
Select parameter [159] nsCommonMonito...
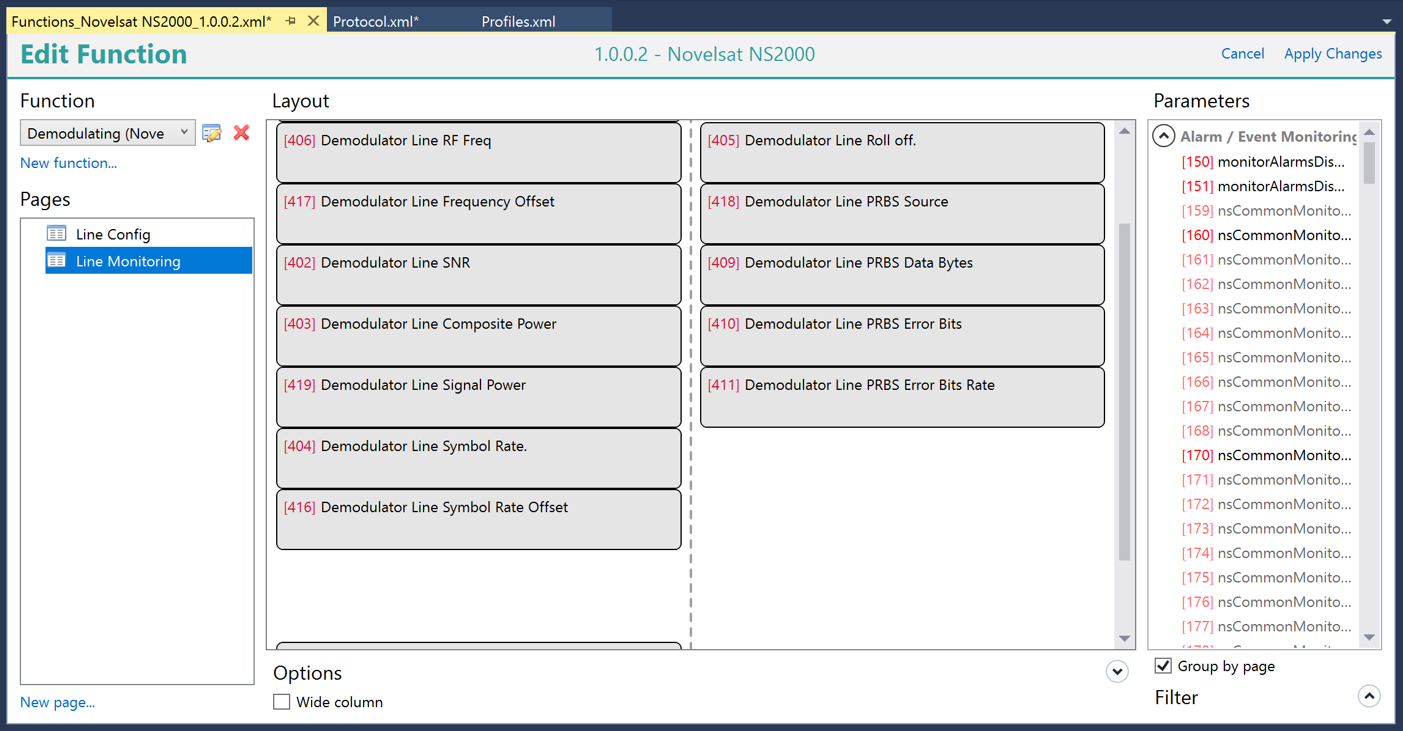pyautogui.click(x=1266, y=211)
